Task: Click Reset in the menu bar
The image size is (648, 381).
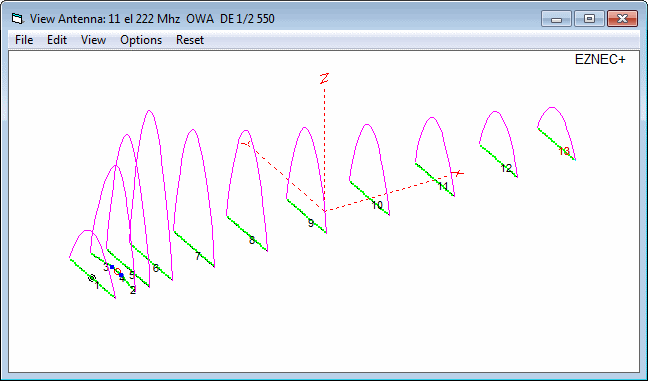Action: click(190, 40)
